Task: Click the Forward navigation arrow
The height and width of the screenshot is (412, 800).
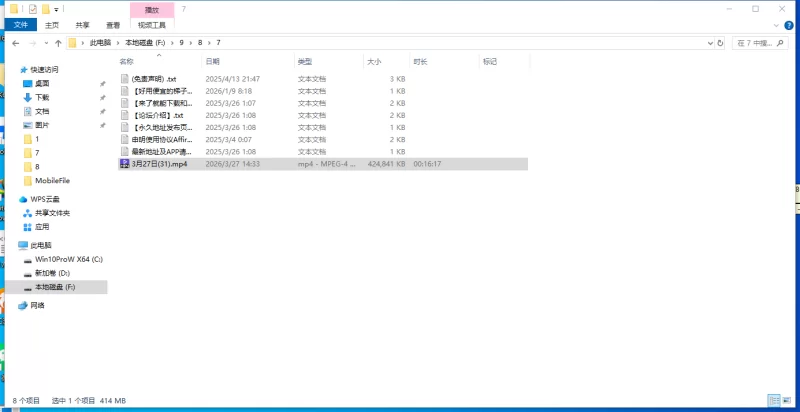Action: [x=33, y=43]
